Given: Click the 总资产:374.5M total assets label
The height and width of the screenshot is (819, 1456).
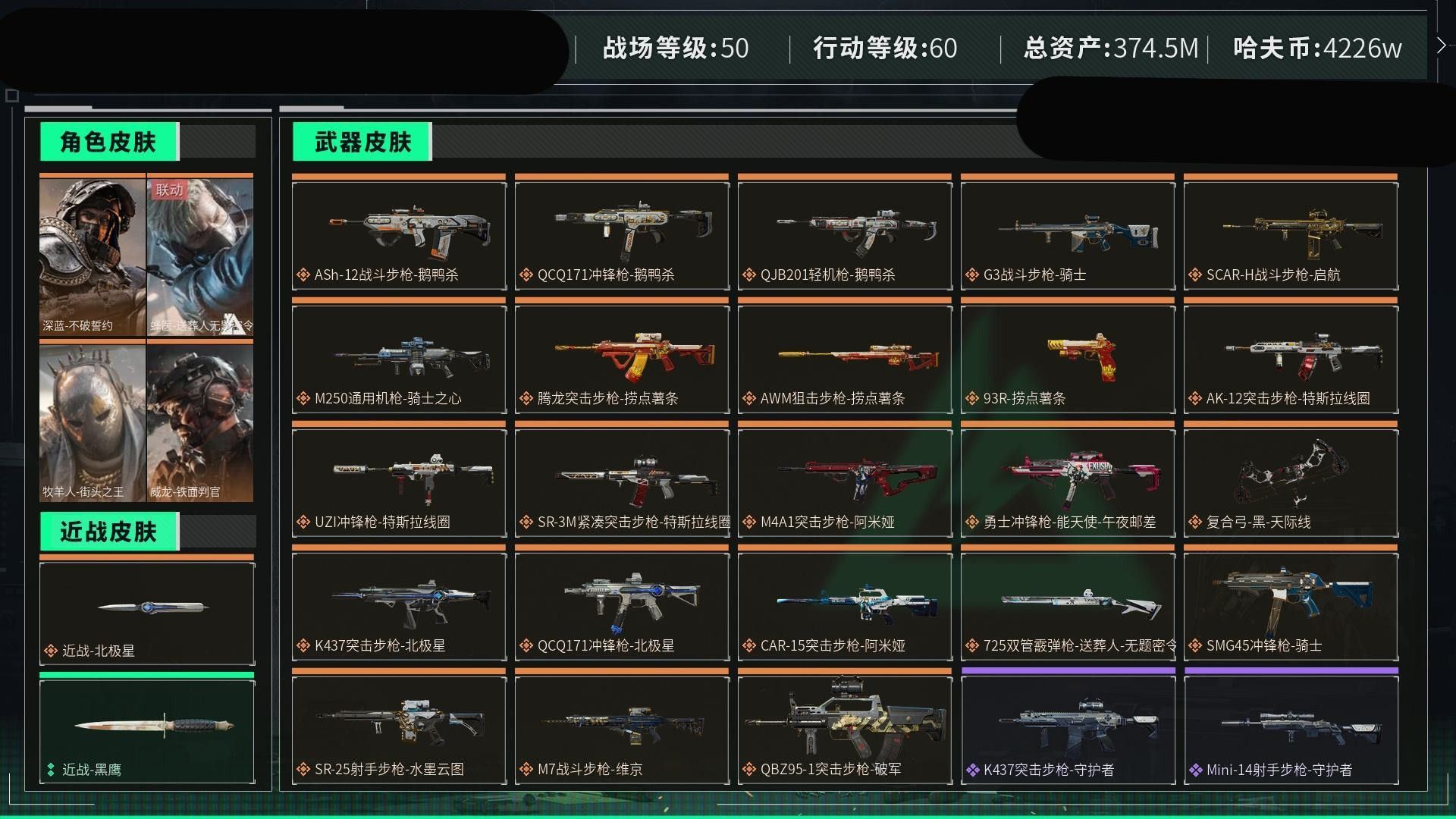Looking at the screenshot, I should 1111,48.
